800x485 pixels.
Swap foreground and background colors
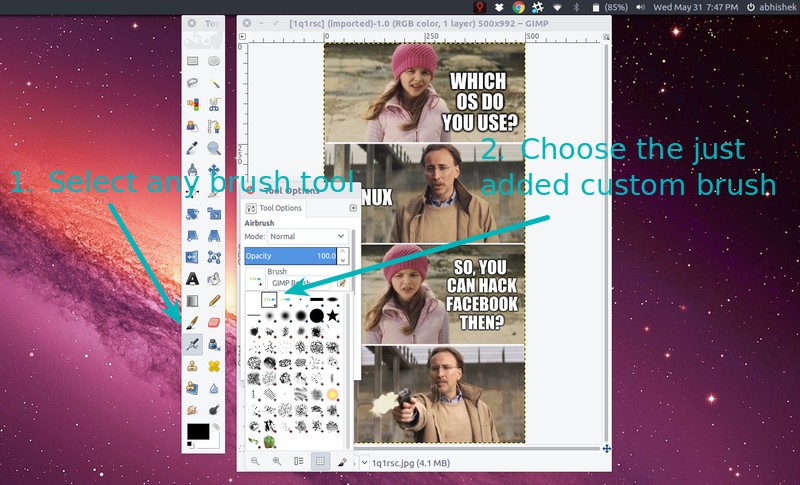pyautogui.click(x=216, y=426)
